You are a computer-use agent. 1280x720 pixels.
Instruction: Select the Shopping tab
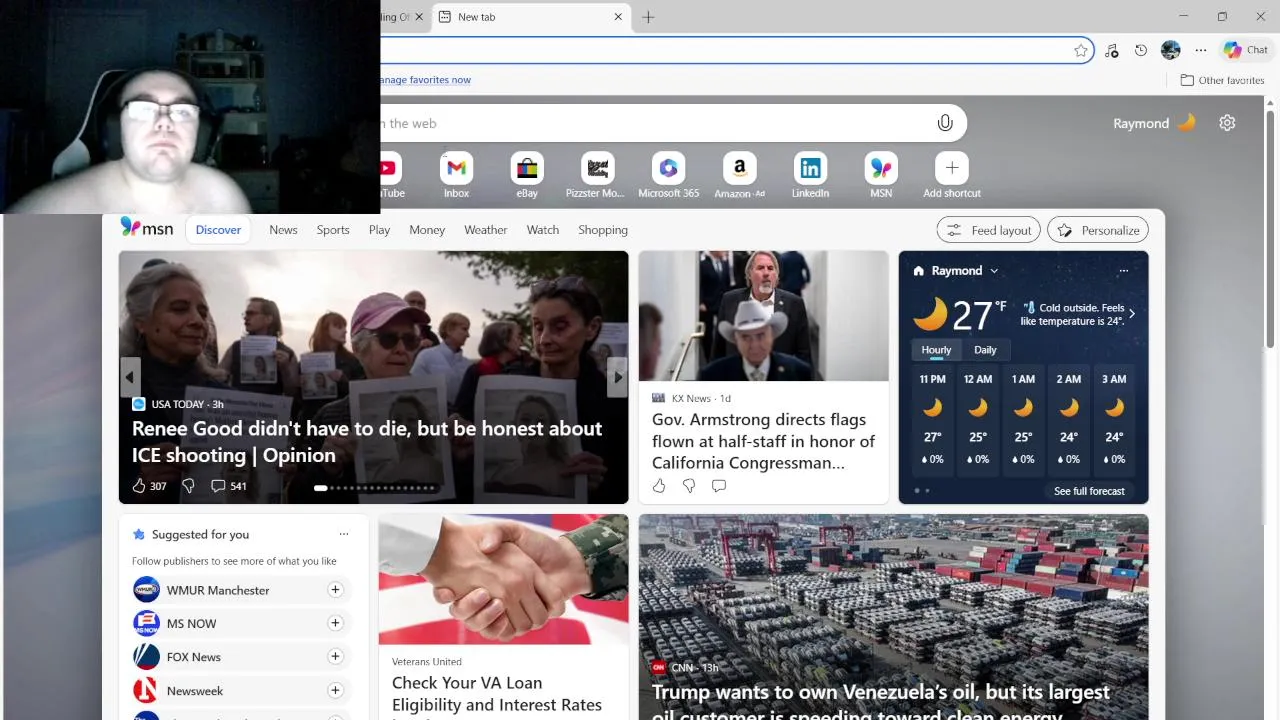pyautogui.click(x=603, y=230)
